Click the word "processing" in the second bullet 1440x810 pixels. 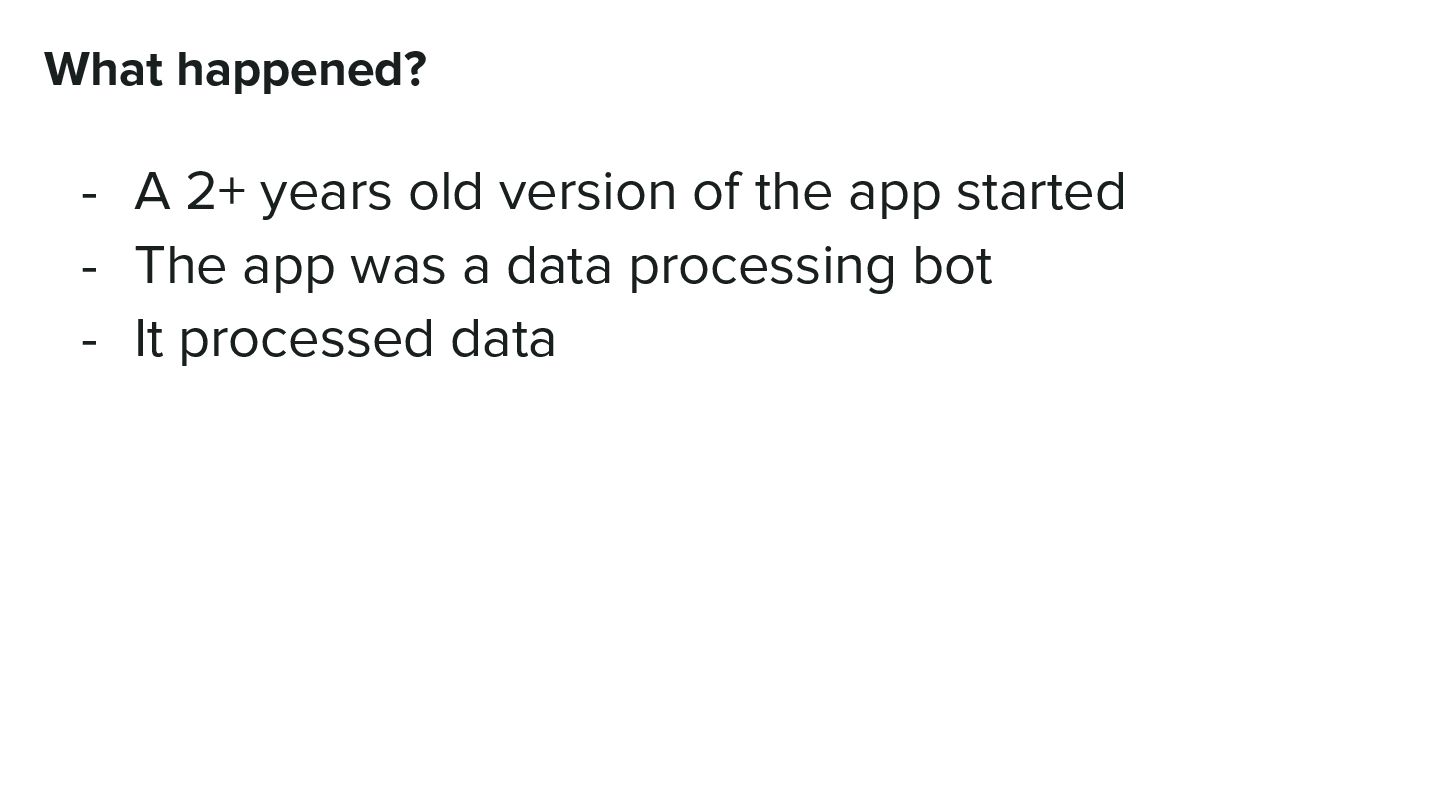[x=761, y=268]
